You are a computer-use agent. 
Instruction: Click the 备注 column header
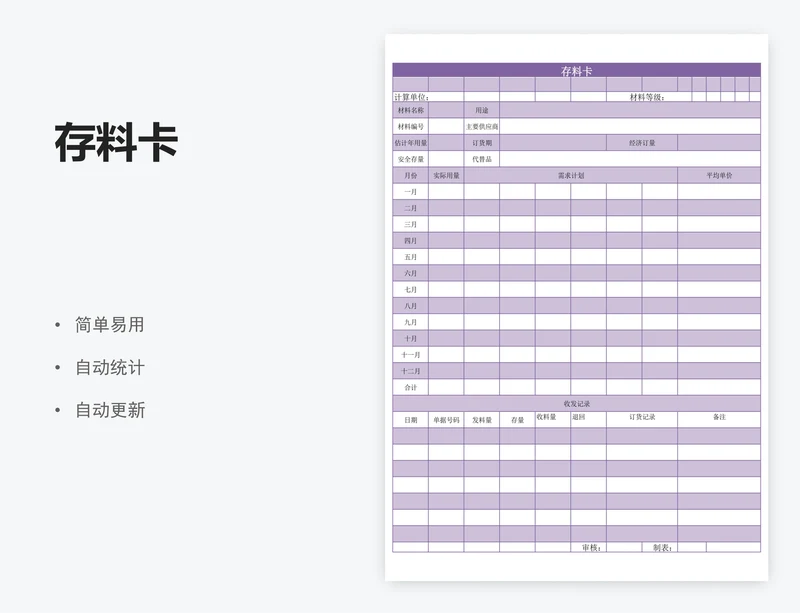719,420
